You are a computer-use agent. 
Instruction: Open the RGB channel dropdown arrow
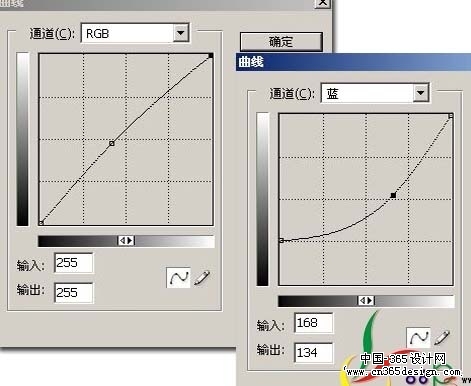pos(181,33)
